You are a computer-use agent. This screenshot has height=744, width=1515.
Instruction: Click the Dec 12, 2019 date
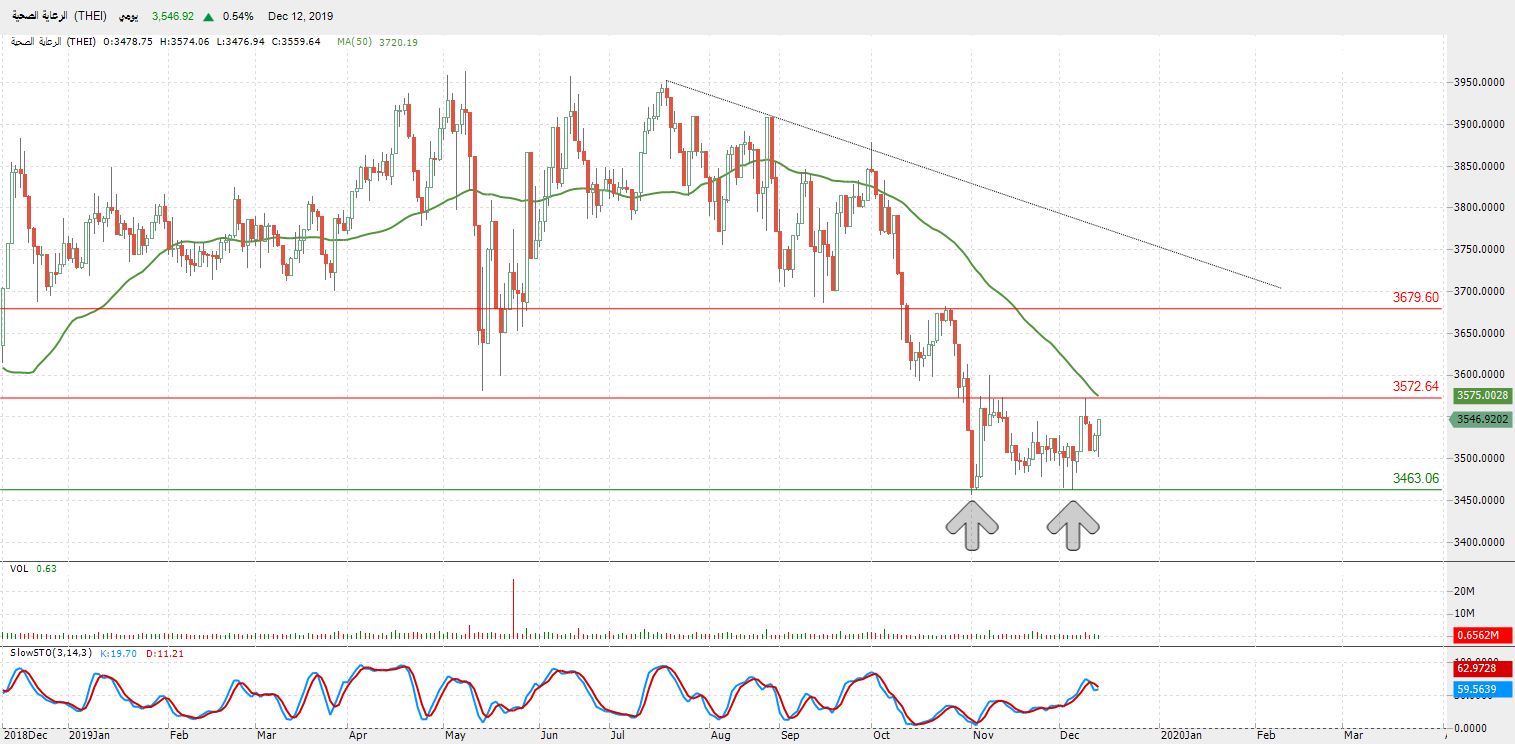[301, 17]
